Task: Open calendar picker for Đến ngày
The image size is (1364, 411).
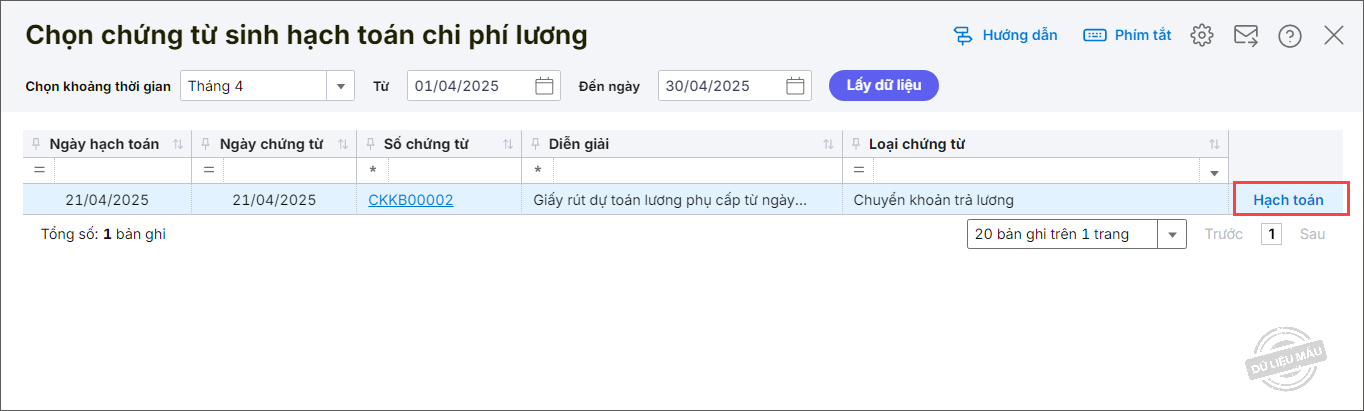Action: pos(795,86)
